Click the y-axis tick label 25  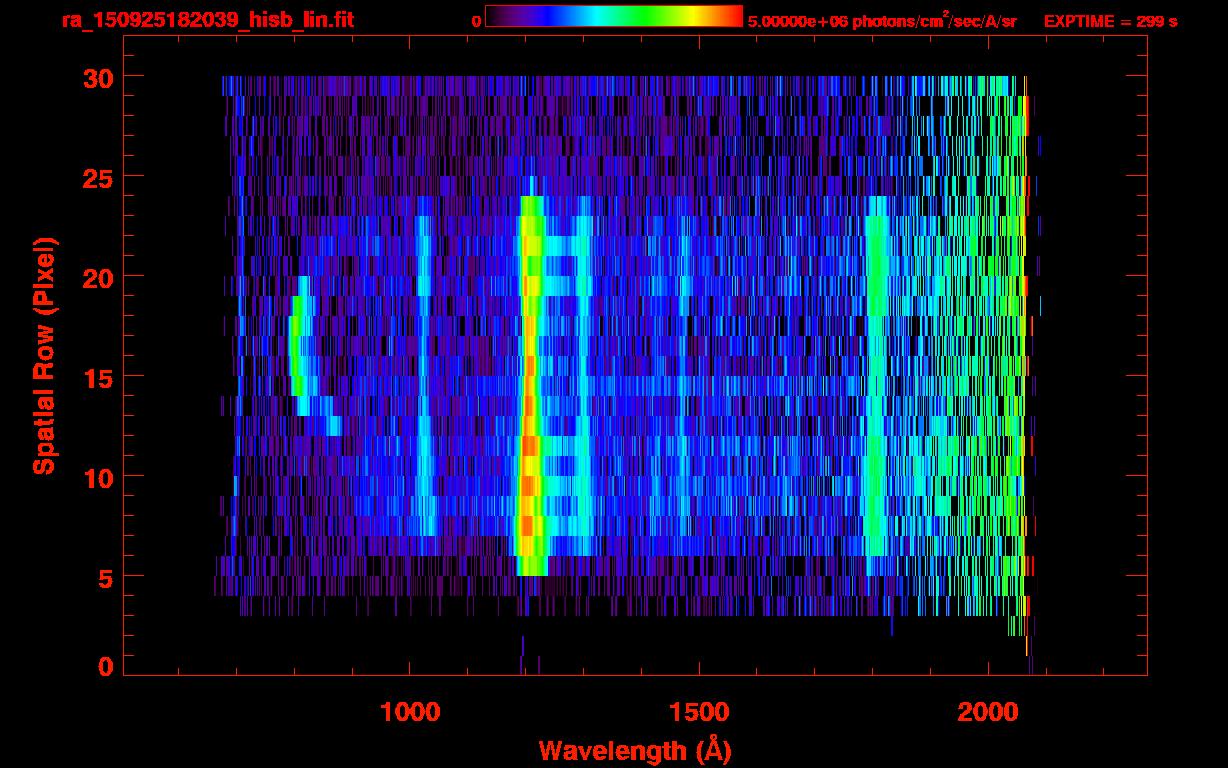(98, 177)
